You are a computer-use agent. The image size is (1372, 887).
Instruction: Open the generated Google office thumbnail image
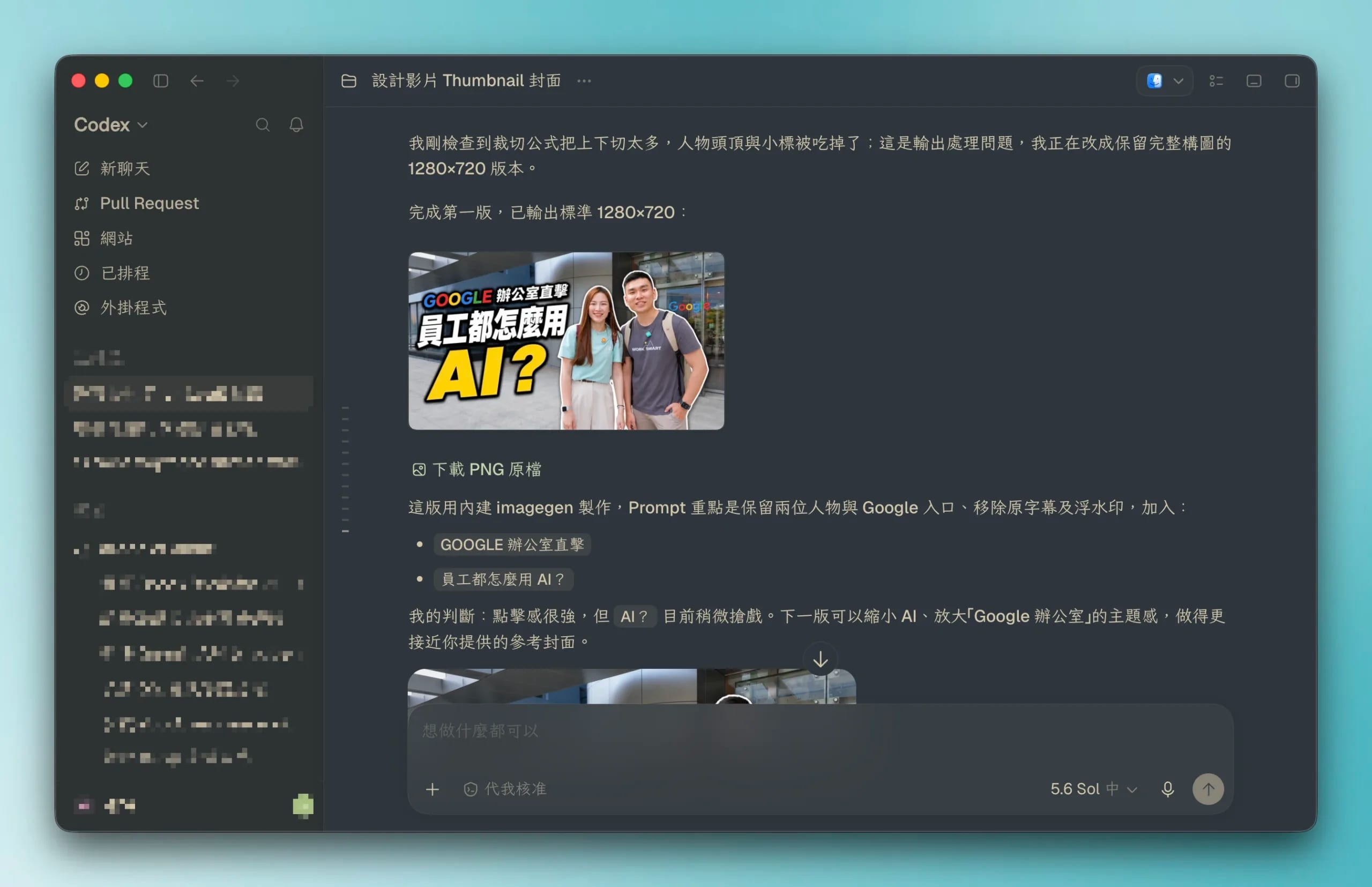click(x=566, y=340)
